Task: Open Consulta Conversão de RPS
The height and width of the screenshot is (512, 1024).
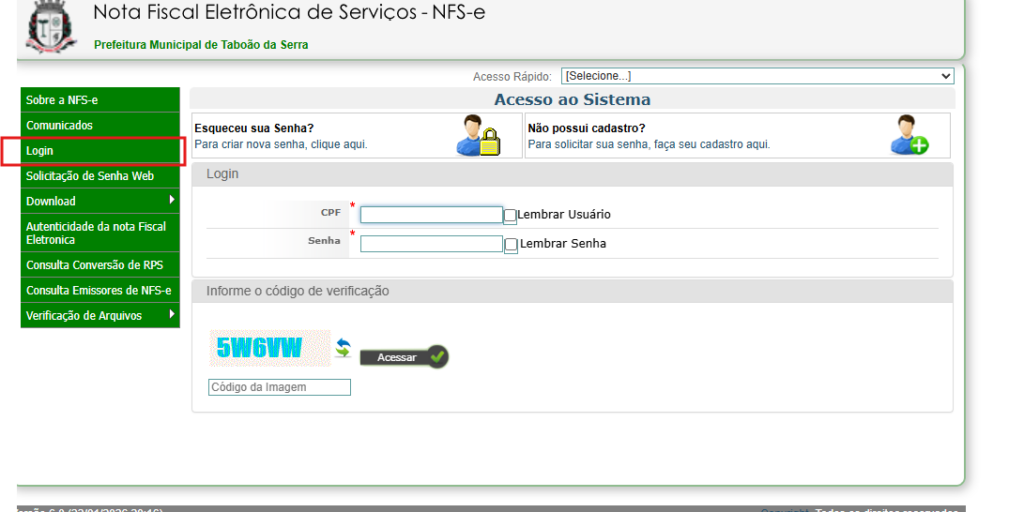Action: click(x=94, y=265)
